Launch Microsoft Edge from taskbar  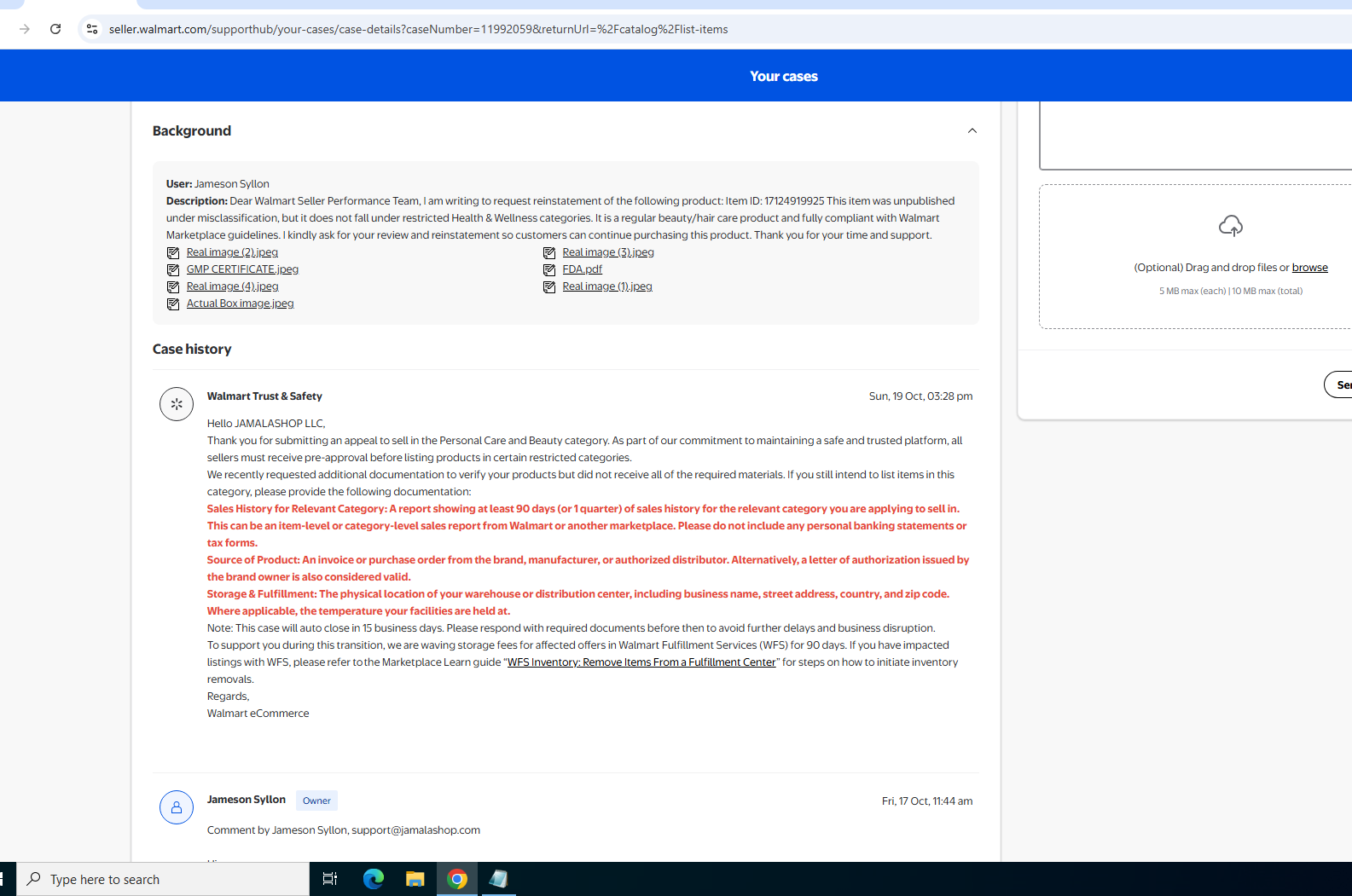[x=373, y=879]
